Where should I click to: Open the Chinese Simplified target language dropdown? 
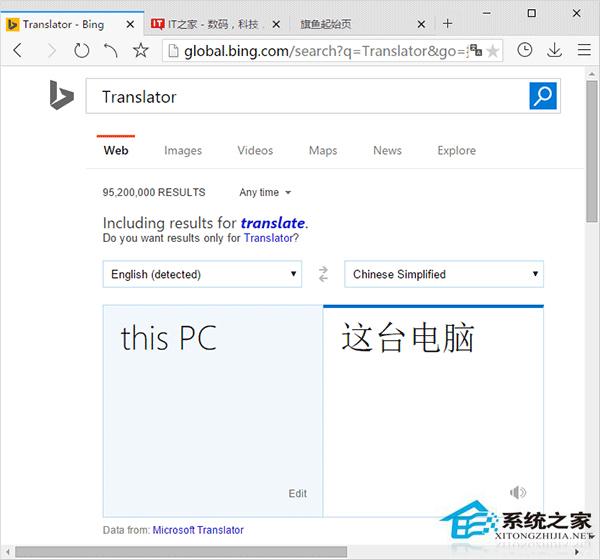[x=444, y=274]
